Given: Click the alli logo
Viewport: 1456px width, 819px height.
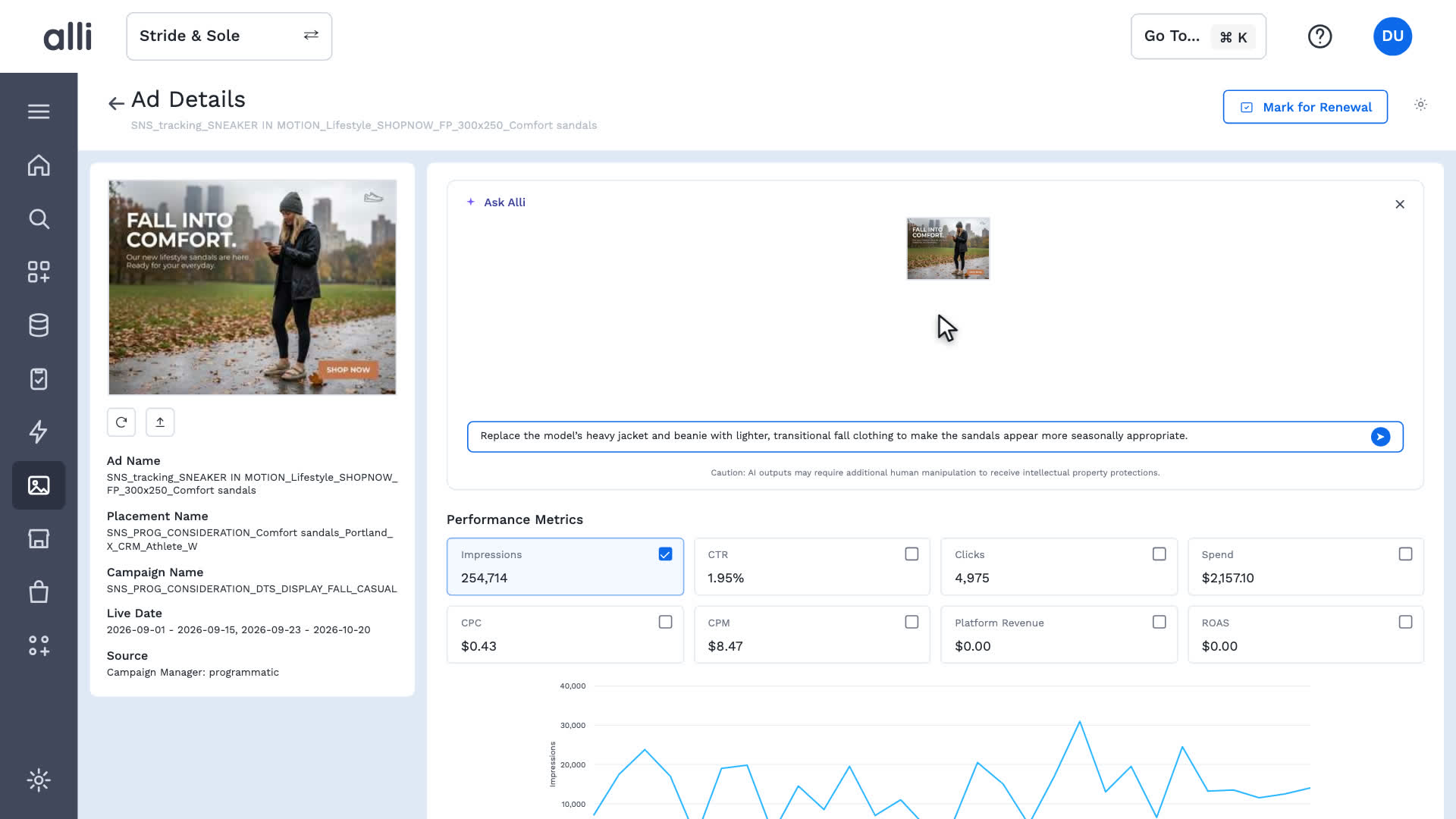Looking at the screenshot, I should click(x=67, y=36).
